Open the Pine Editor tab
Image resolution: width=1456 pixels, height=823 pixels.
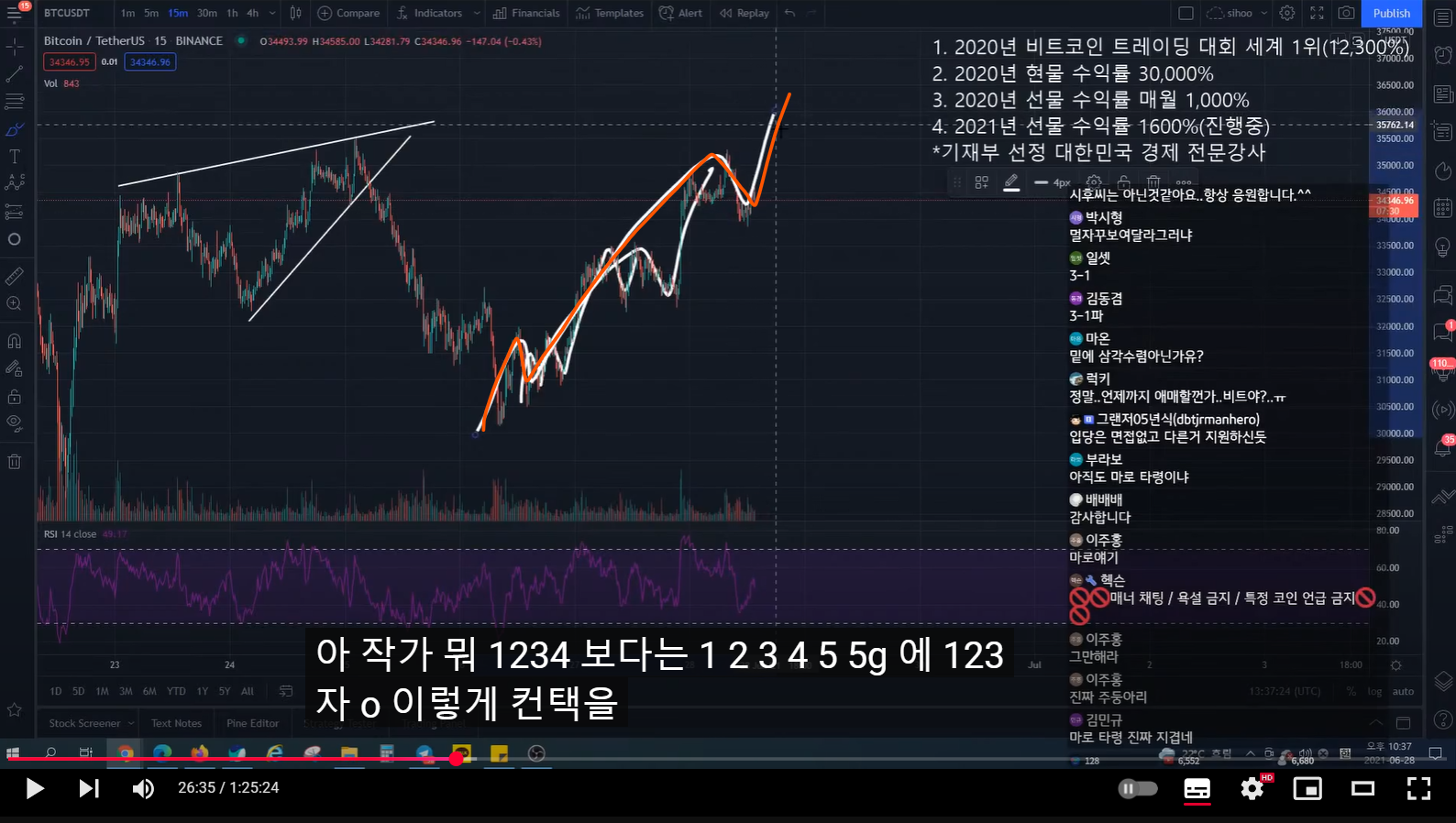click(252, 723)
